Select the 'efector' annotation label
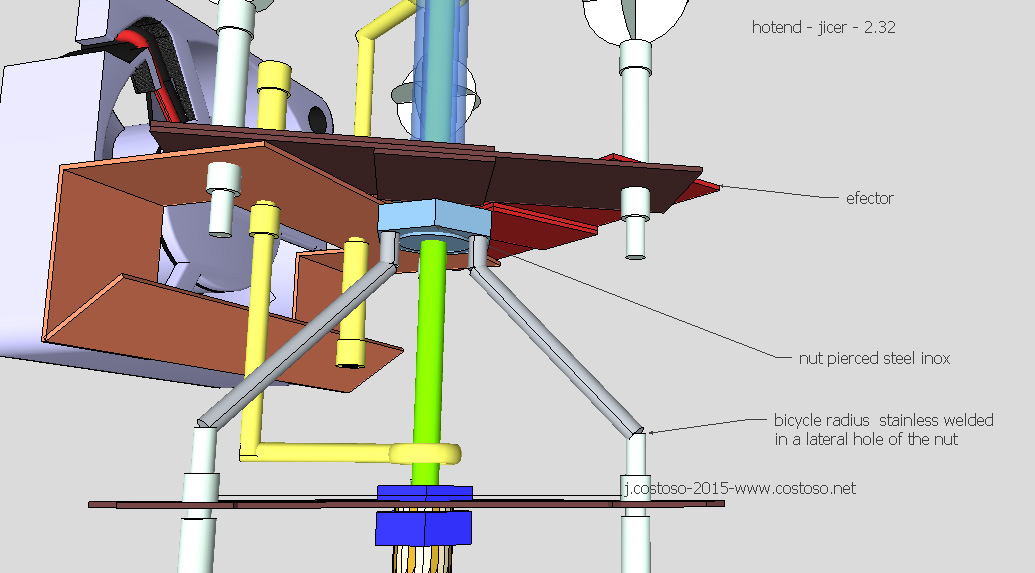1035x573 pixels. click(868, 198)
